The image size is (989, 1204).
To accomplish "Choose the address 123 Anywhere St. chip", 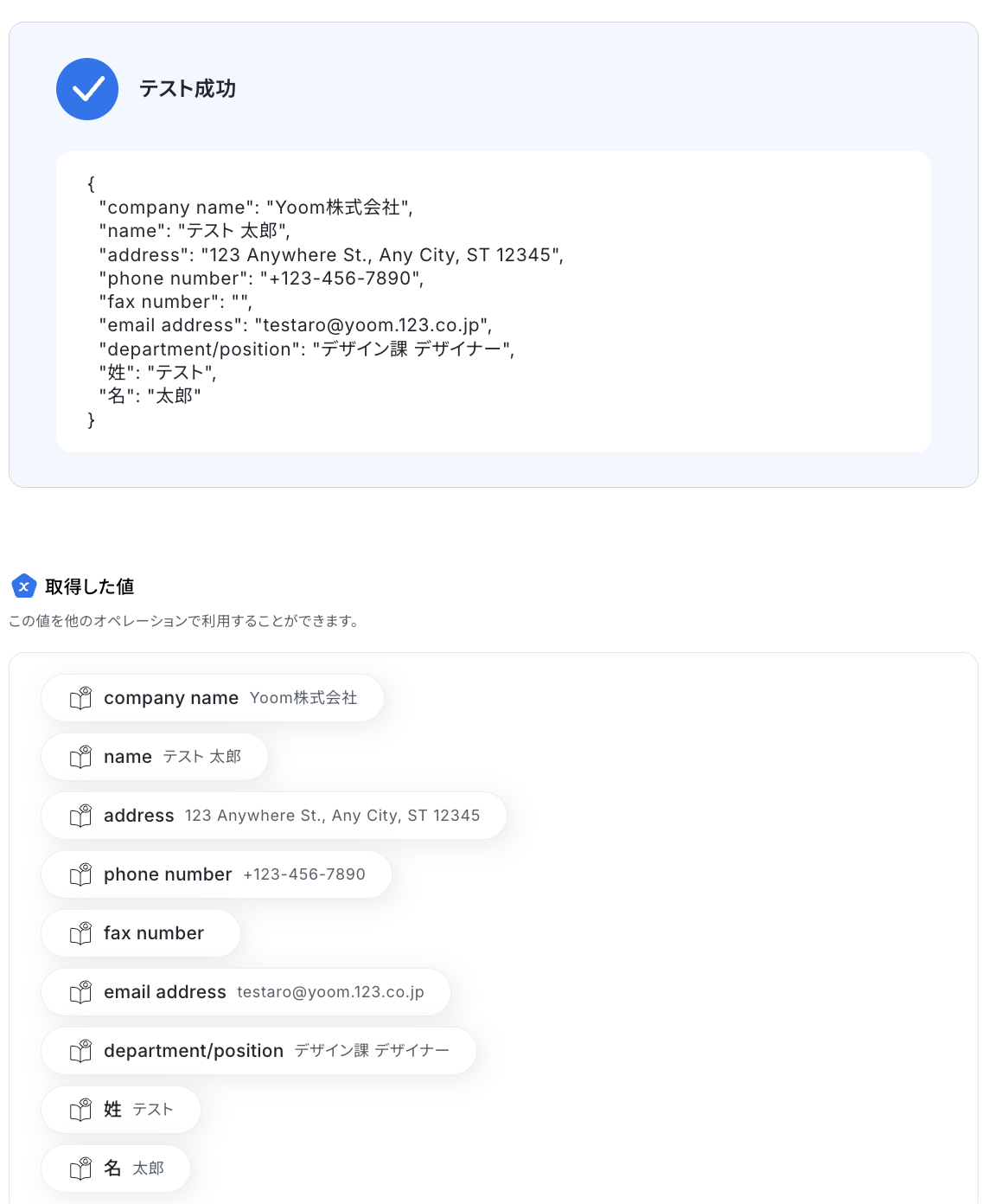I will coord(274,816).
